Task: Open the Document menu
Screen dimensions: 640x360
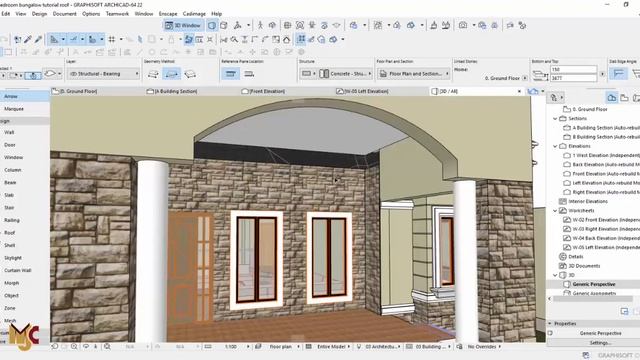Action: point(64,13)
